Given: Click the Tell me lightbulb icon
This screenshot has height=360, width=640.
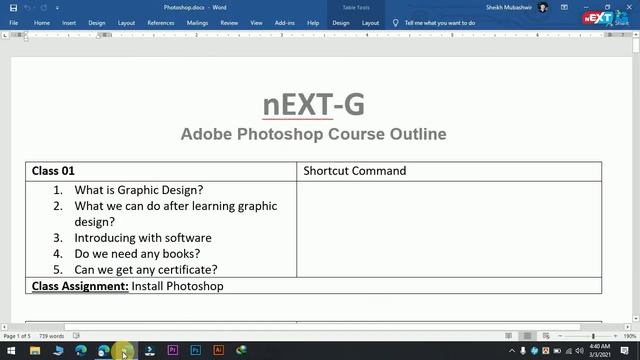Looking at the screenshot, I should (395, 23).
